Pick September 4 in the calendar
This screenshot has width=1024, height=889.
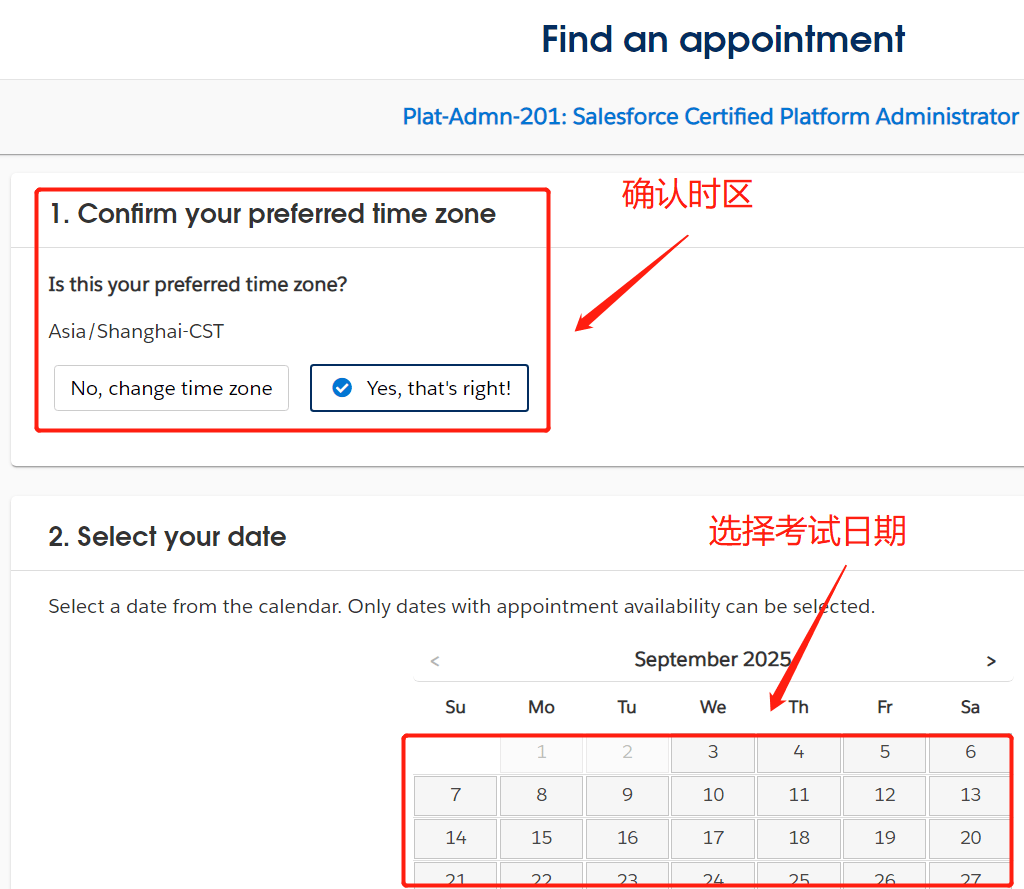click(x=798, y=752)
